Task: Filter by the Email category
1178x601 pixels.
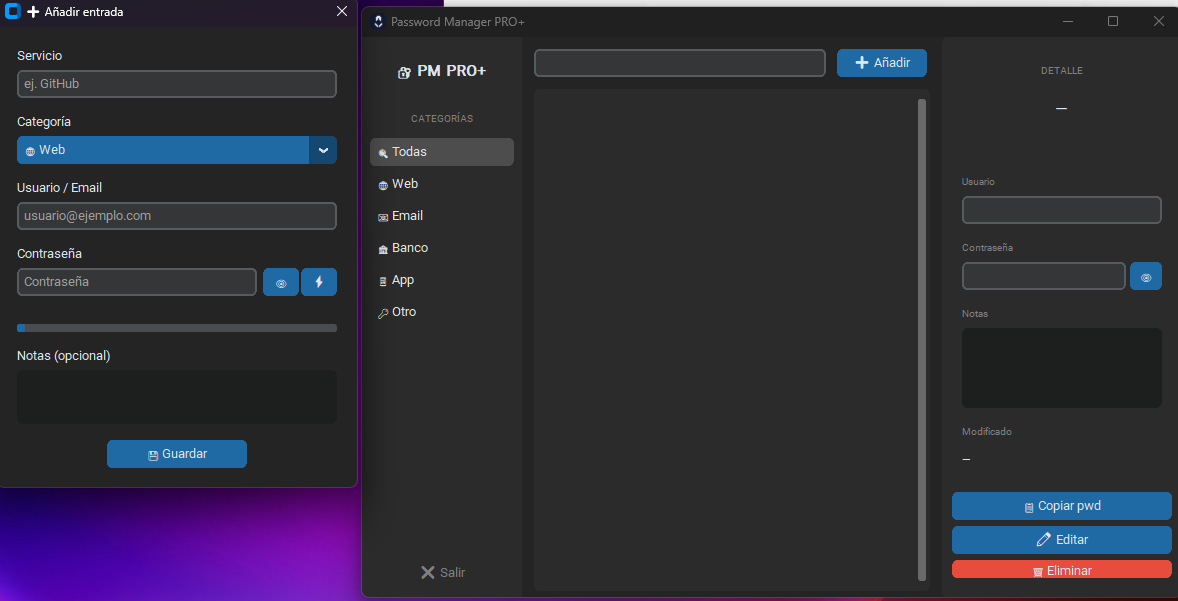Action: click(x=442, y=216)
